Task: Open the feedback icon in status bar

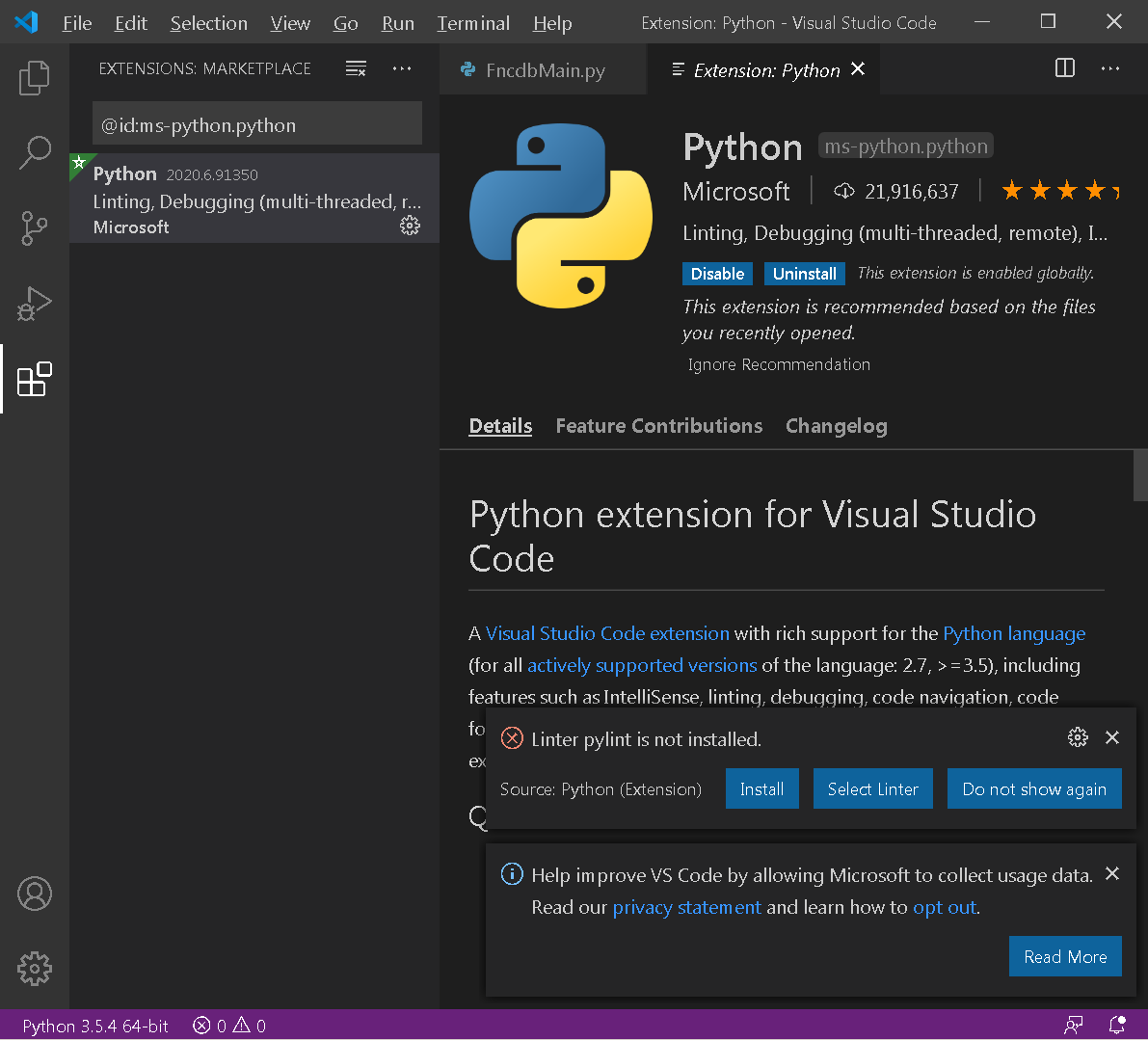Action: (x=1074, y=1026)
